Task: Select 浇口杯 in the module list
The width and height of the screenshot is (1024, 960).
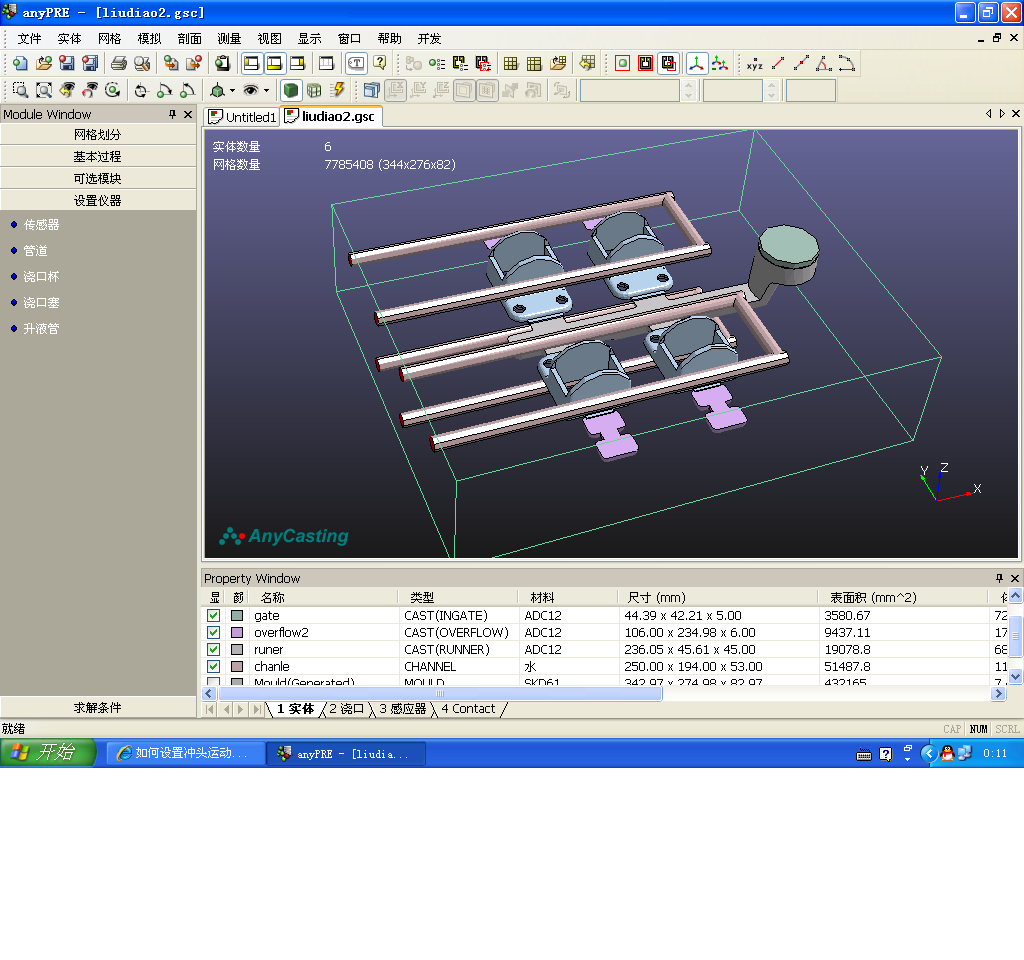Action: 41,277
